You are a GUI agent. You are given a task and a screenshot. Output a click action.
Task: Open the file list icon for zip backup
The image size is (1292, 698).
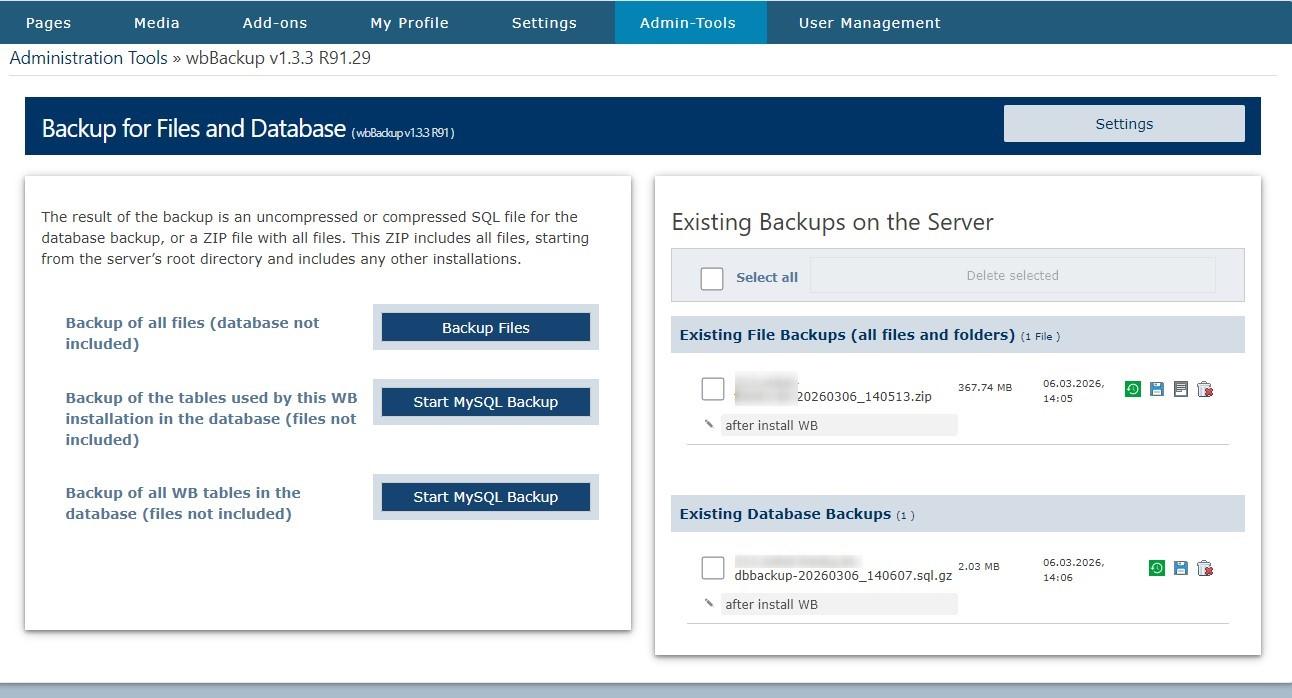pyautogui.click(x=1181, y=389)
